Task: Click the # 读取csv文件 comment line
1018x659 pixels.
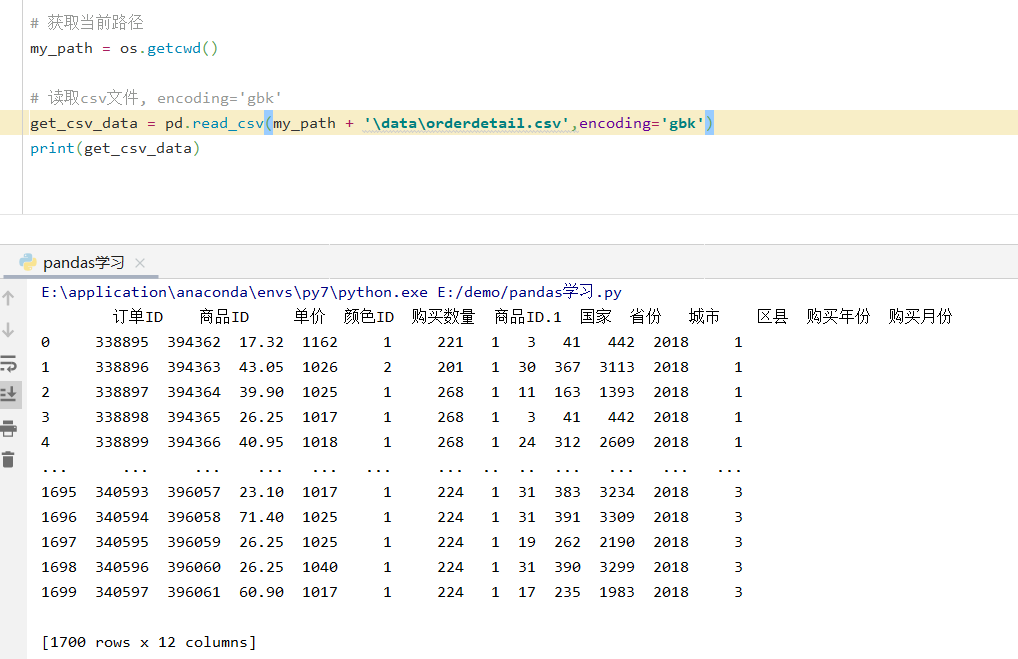Action: point(156,98)
